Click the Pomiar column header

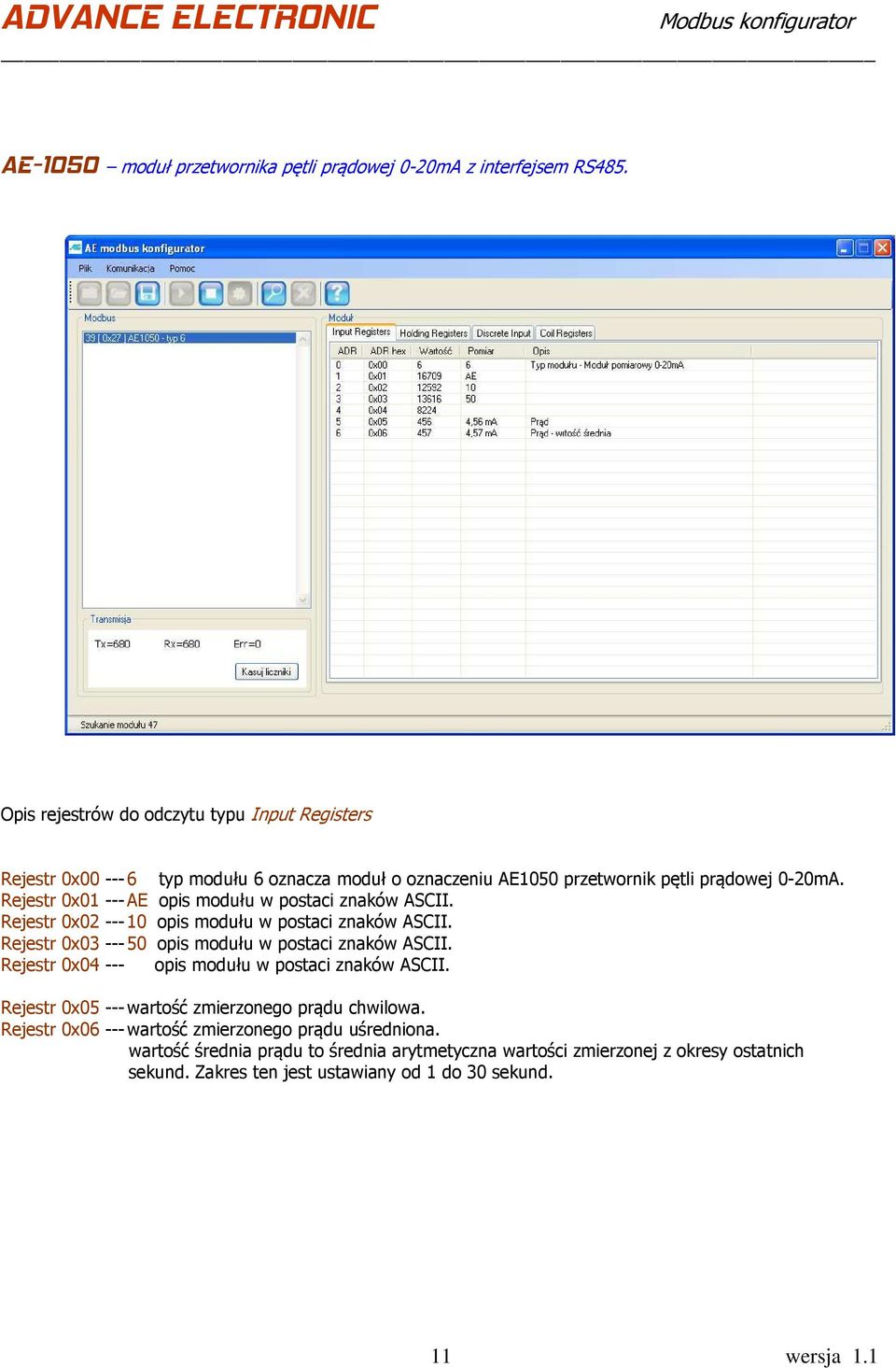492,351
